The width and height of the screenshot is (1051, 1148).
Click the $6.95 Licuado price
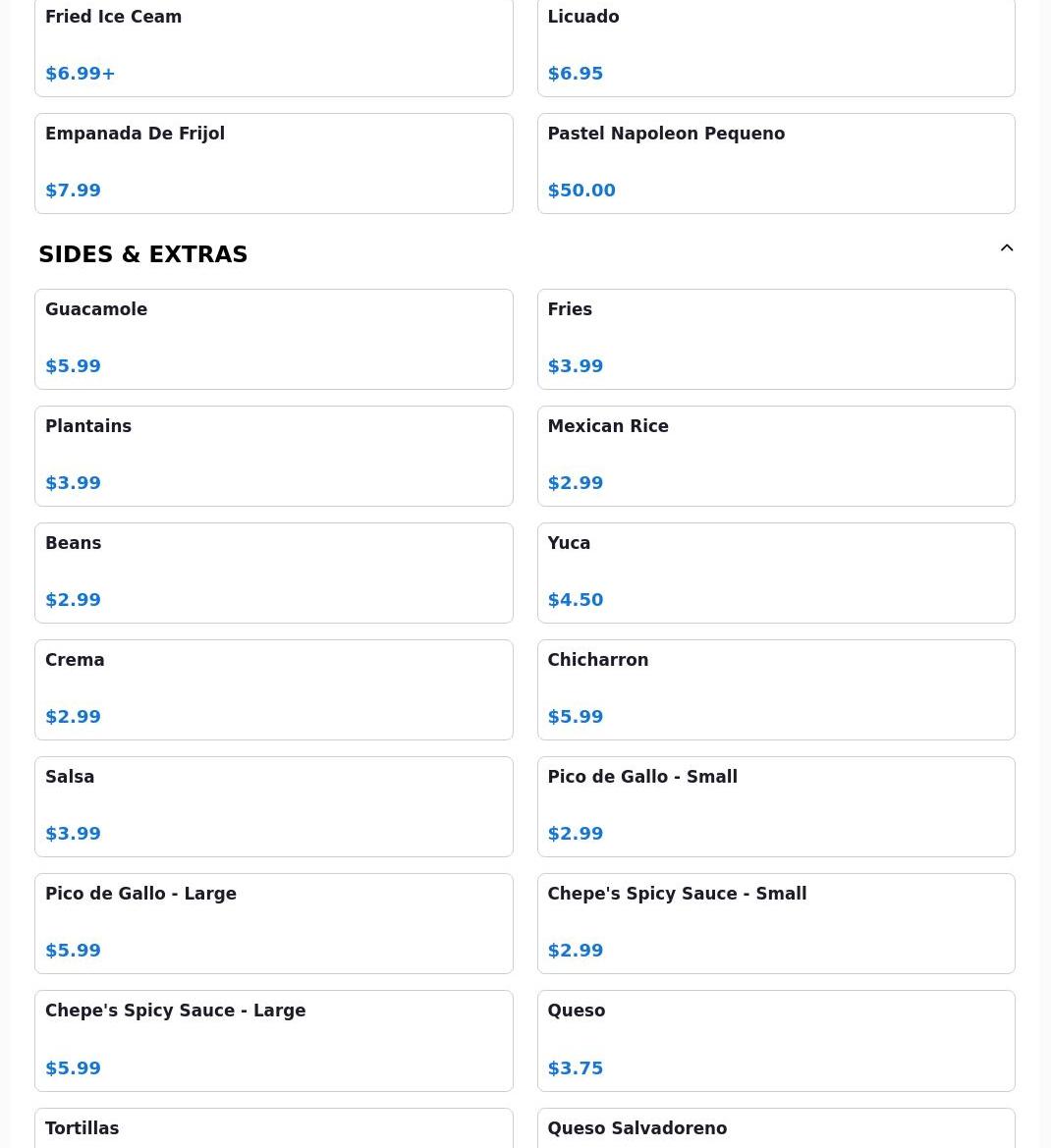(x=575, y=74)
